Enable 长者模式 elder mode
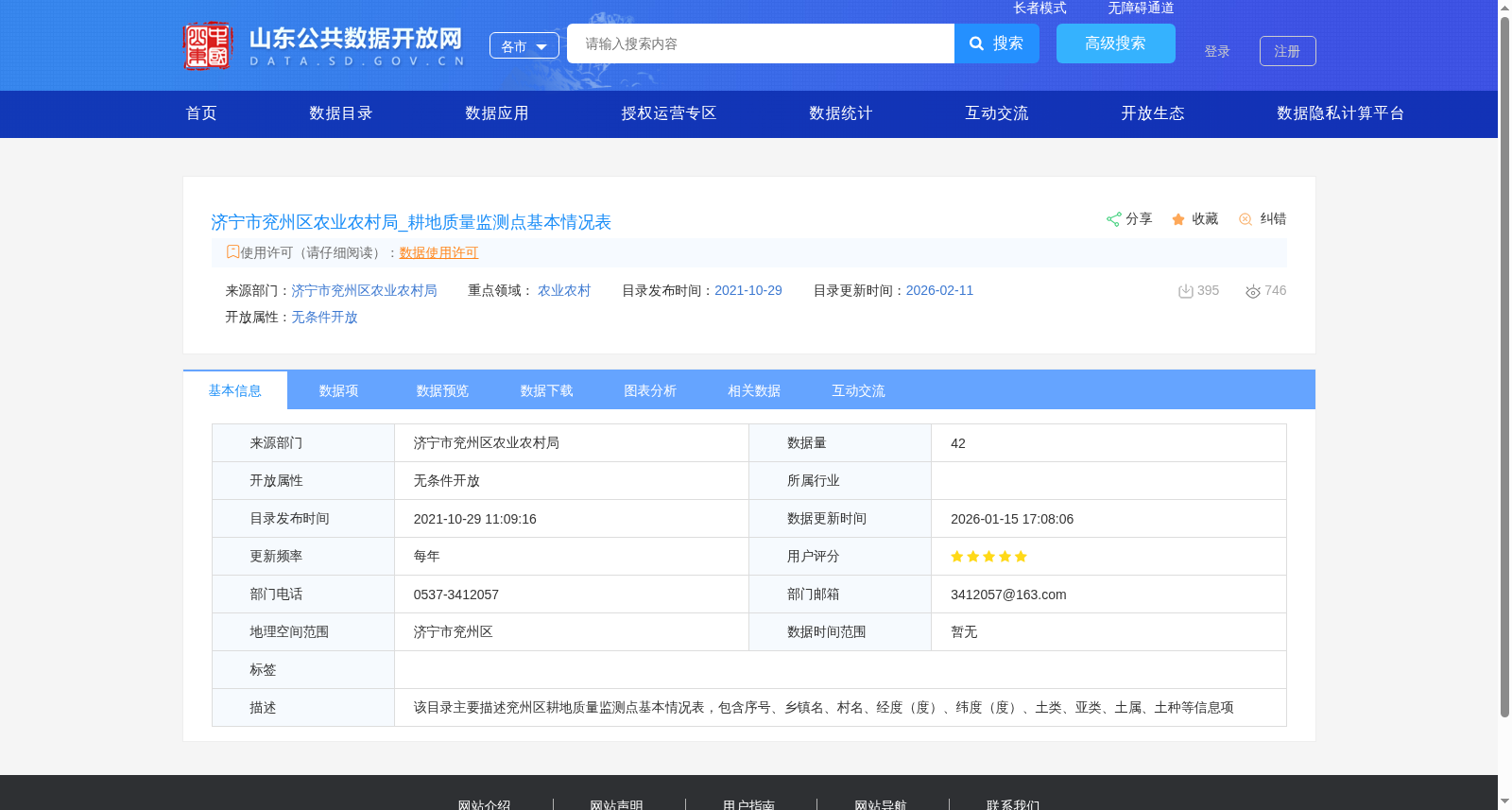Image resolution: width=1512 pixels, height=810 pixels. pos(1039,8)
